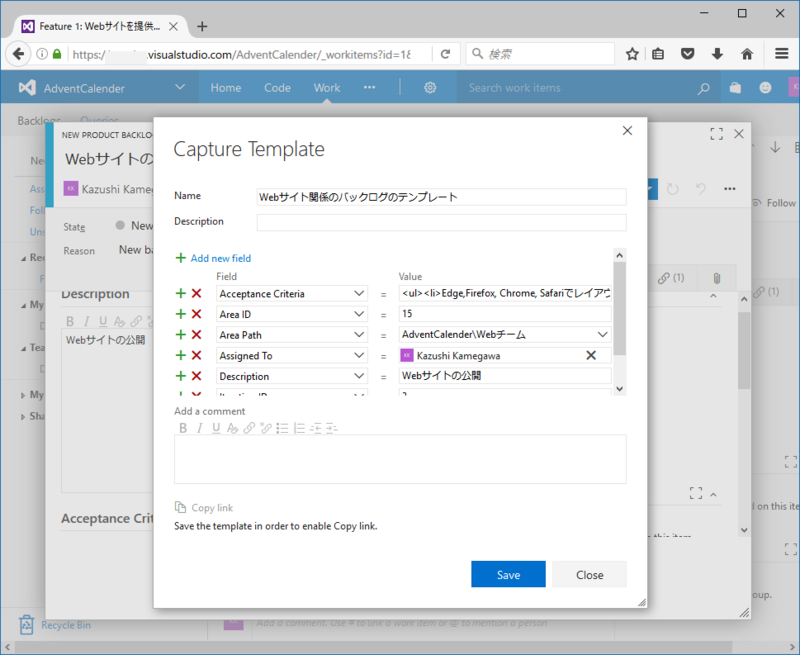The width and height of the screenshot is (800, 655).
Task: Open the Assigned To field name dropdown
Action: click(359, 355)
